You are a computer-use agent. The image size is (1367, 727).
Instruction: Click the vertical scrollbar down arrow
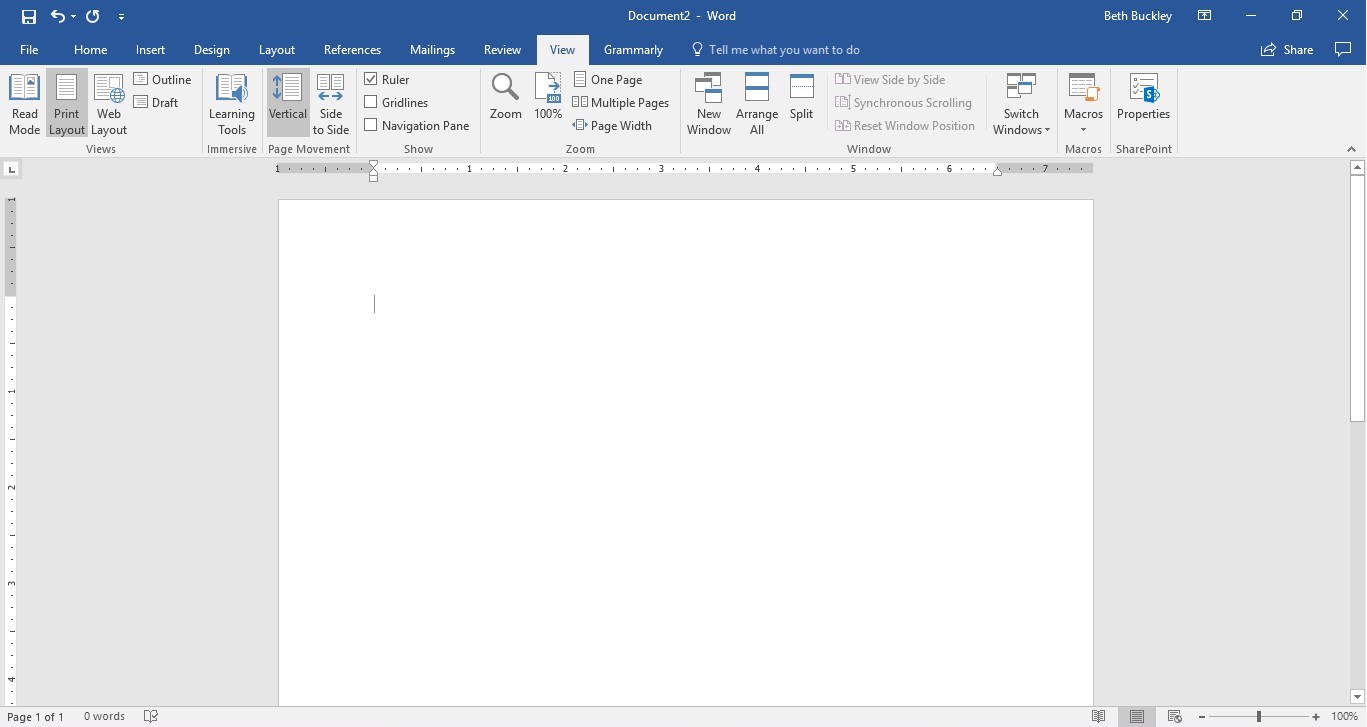pos(1357,697)
